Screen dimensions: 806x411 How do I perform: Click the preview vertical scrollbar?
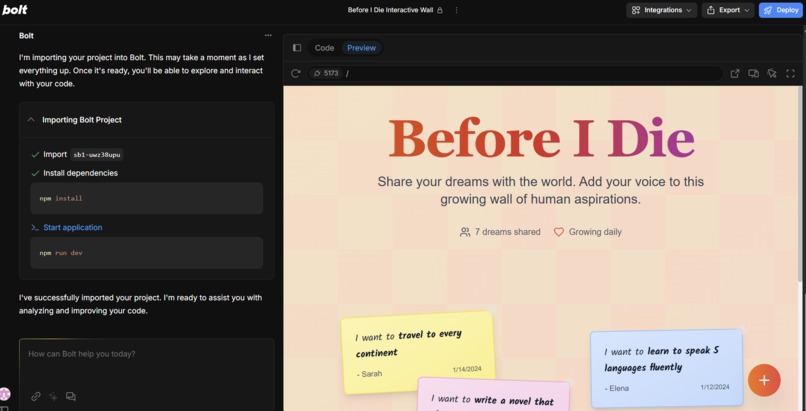799,185
